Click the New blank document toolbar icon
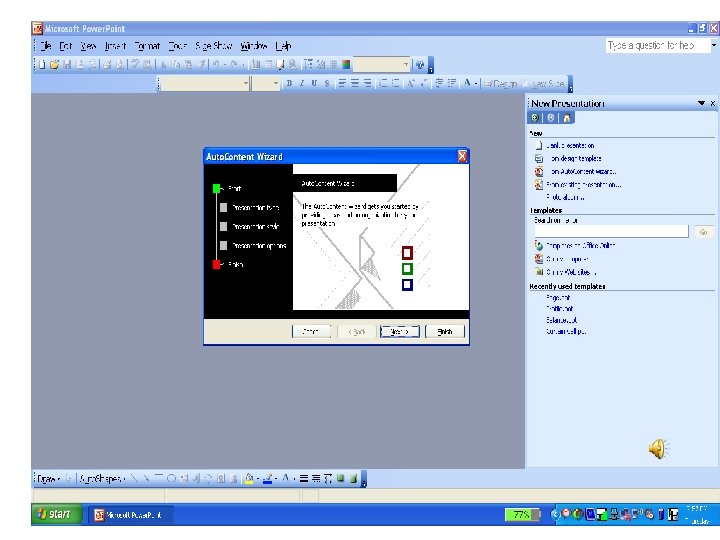Viewport: 720px width, 540px height. [x=41, y=65]
